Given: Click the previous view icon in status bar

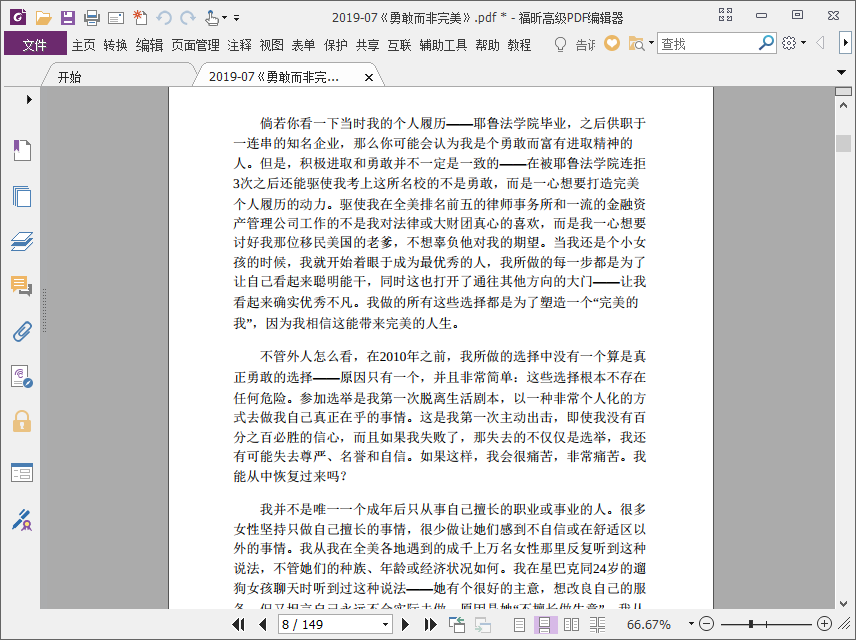Looking at the screenshot, I should pyautogui.click(x=456, y=624).
